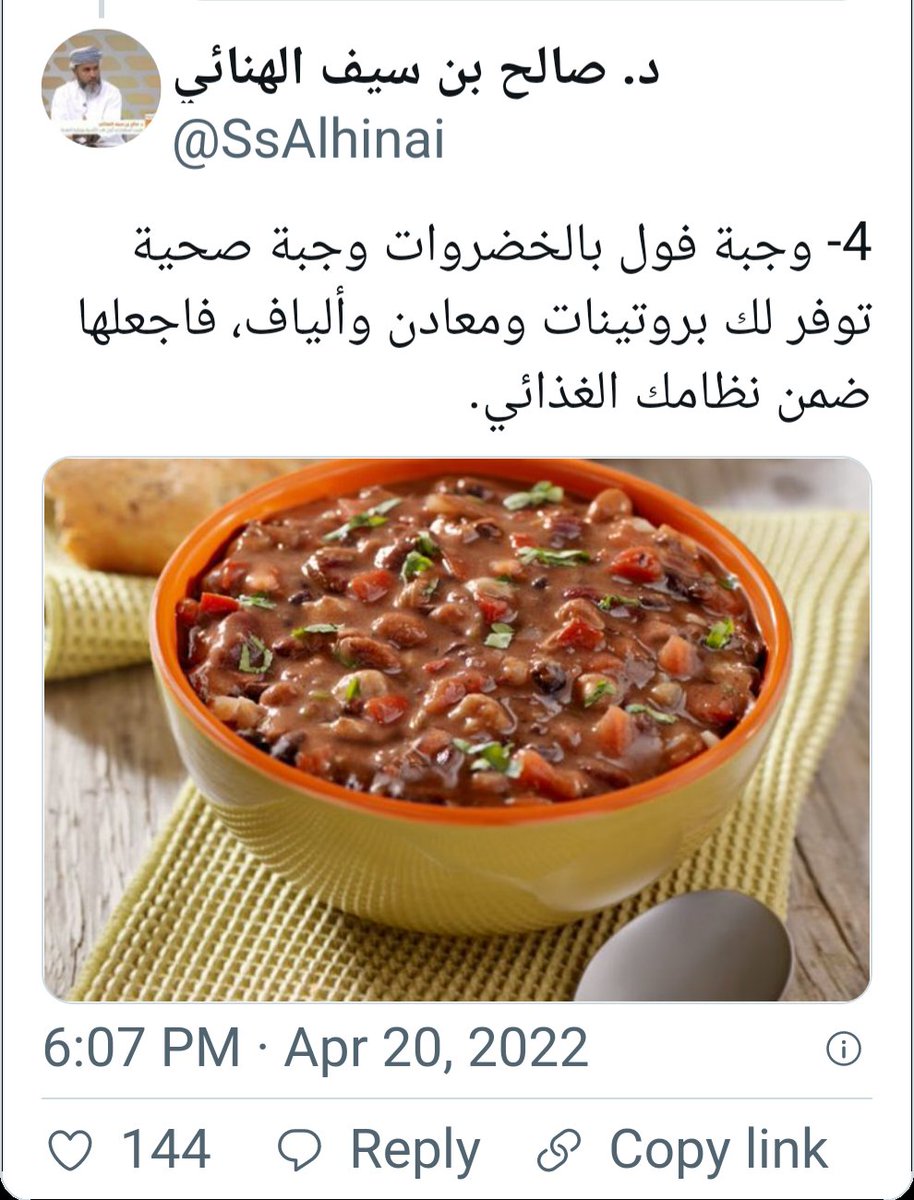Click the tweet line ending ضمن نظامك الغذائي

click(669, 391)
